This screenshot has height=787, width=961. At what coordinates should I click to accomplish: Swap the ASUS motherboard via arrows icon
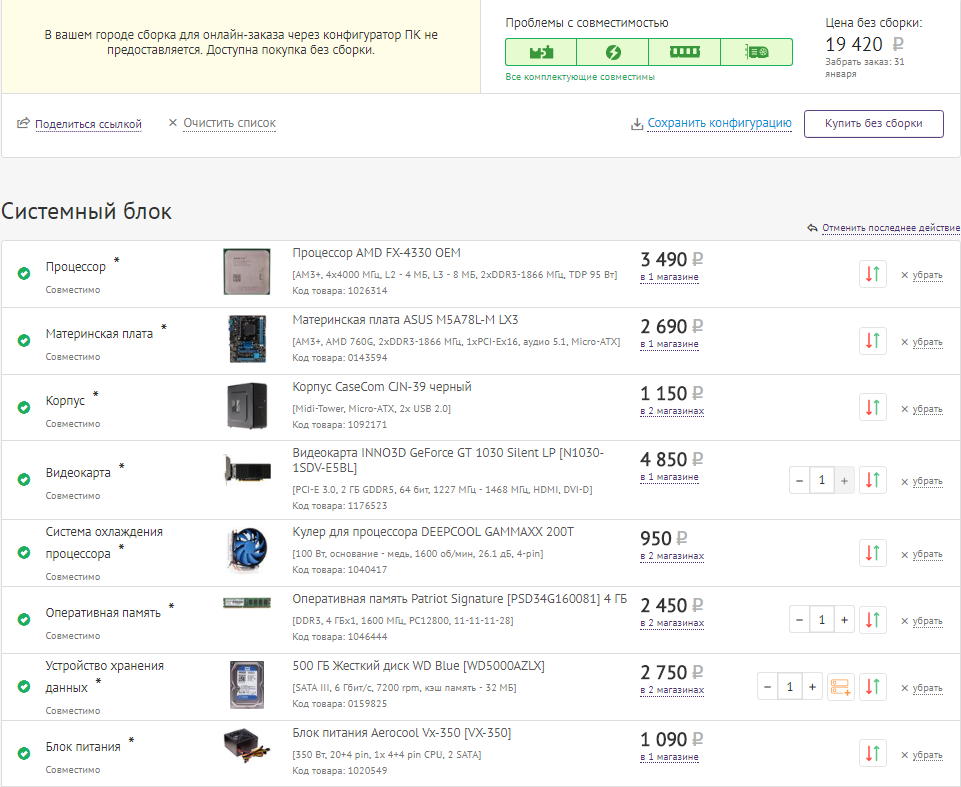point(873,341)
